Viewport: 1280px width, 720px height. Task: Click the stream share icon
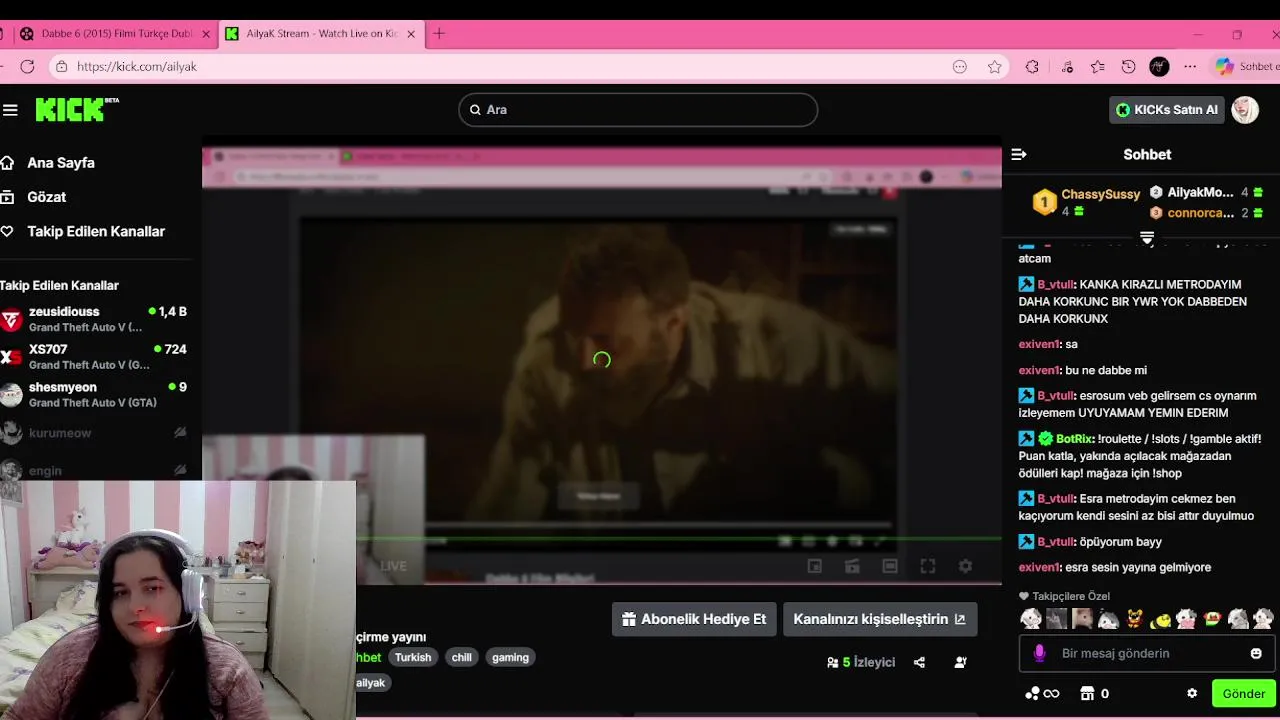(x=919, y=662)
